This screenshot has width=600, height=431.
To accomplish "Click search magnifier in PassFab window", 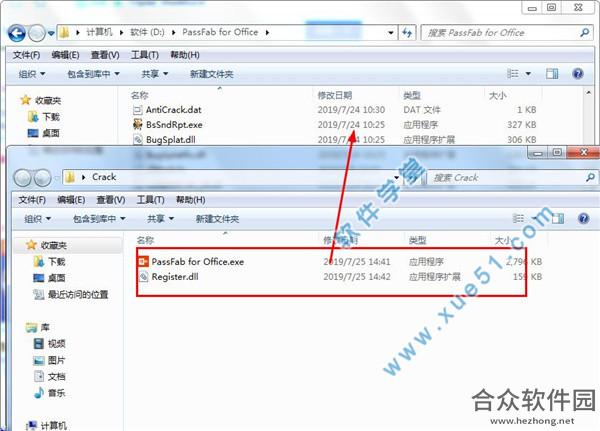I will click(584, 33).
